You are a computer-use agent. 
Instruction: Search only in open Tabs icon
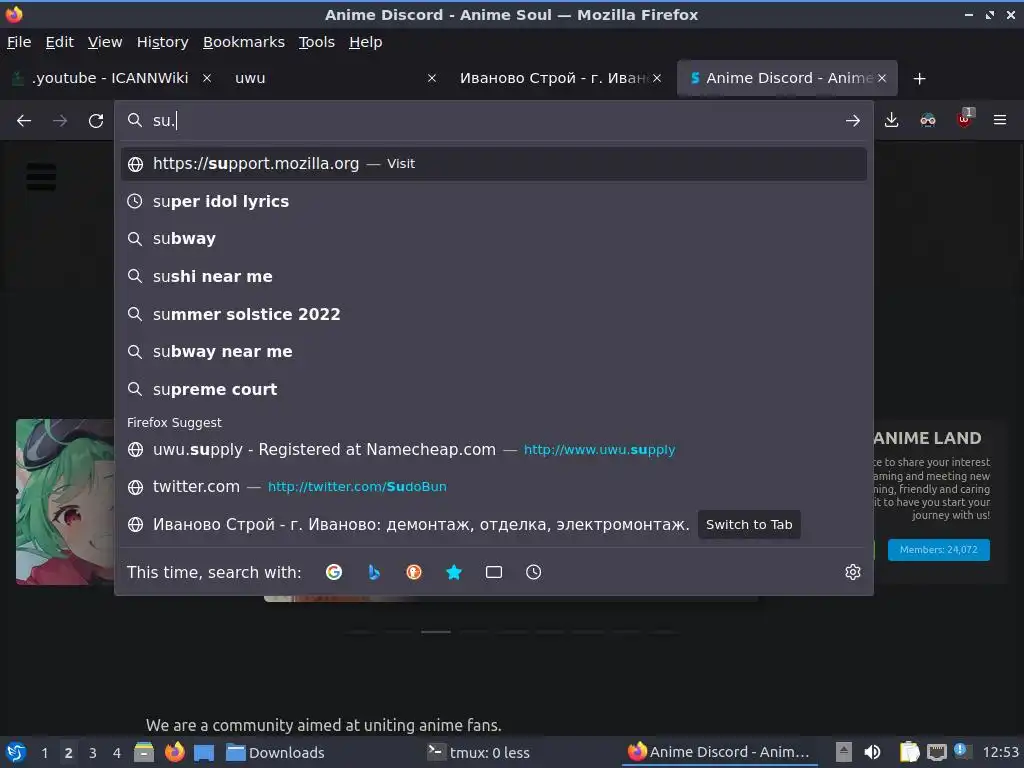coord(494,572)
